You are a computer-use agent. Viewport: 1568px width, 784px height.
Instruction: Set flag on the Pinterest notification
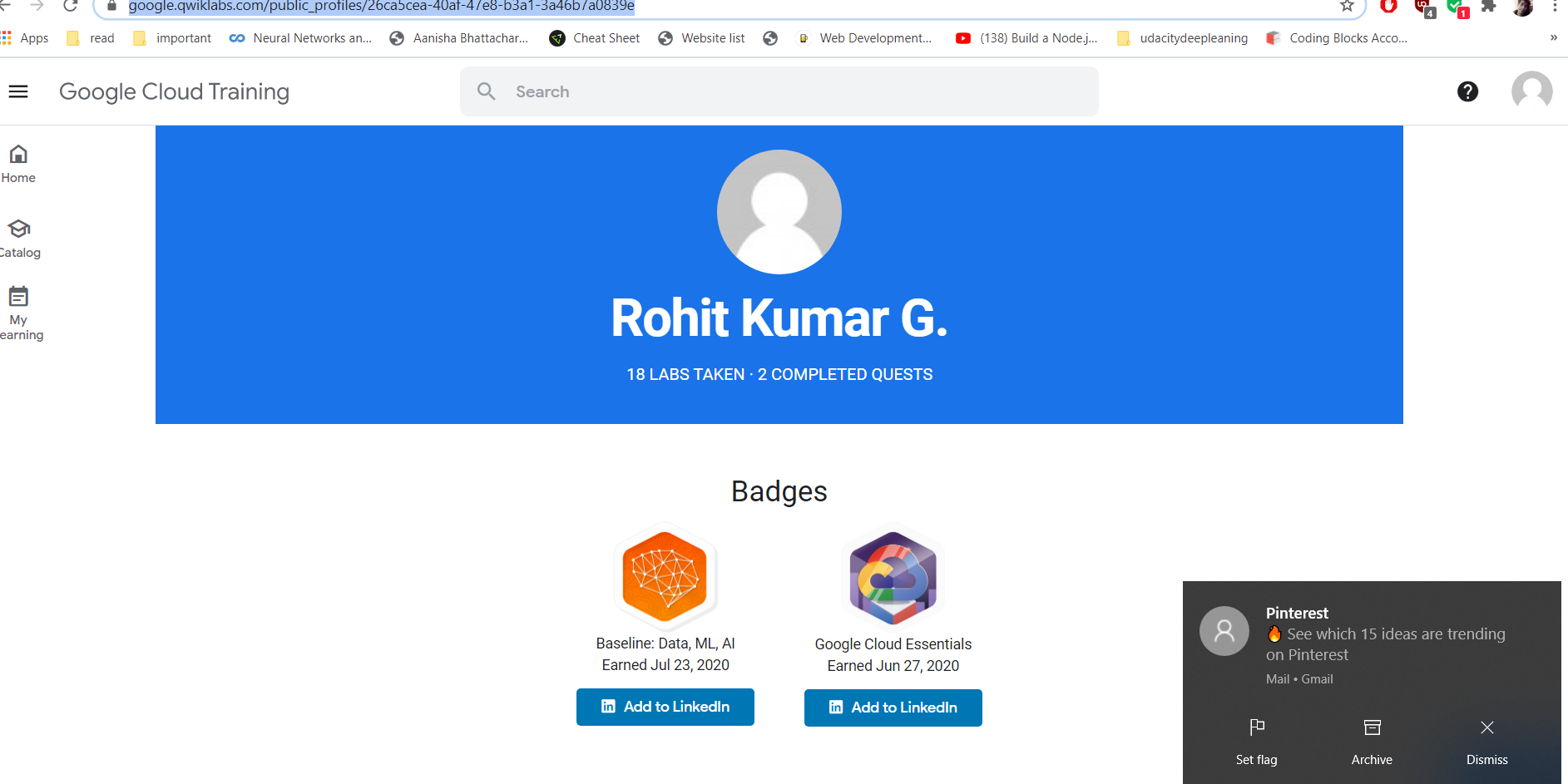pyautogui.click(x=1256, y=740)
